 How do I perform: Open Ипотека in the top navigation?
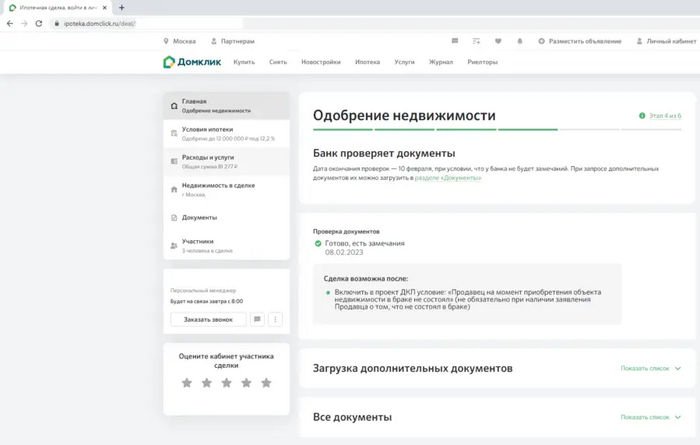[x=367, y=62]
